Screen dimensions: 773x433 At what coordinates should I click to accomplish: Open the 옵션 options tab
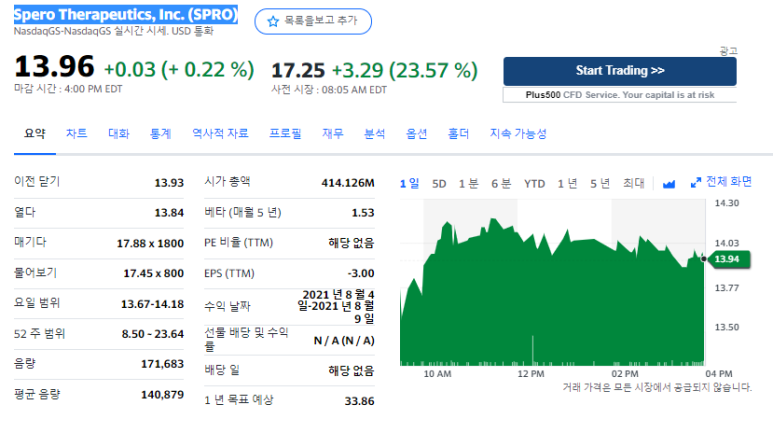[417, 134]
